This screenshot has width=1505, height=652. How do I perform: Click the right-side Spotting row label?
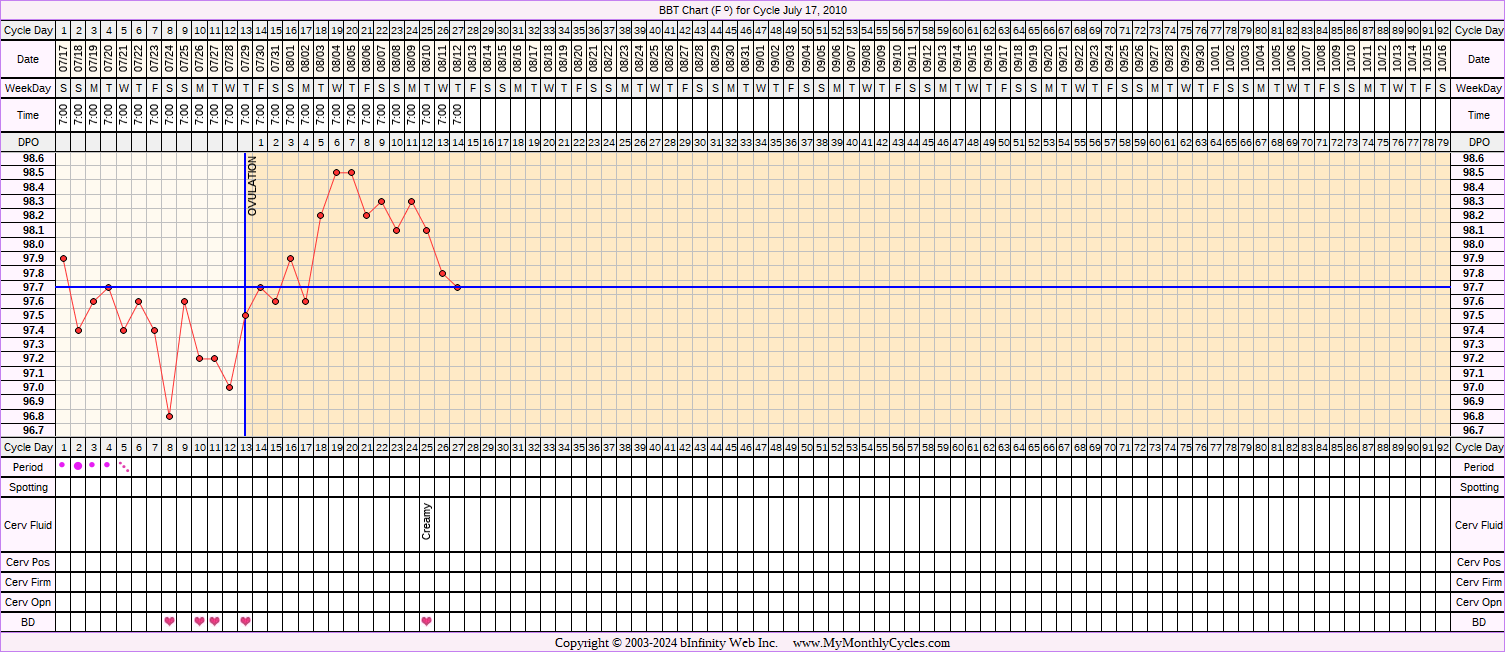point(1478,487)
